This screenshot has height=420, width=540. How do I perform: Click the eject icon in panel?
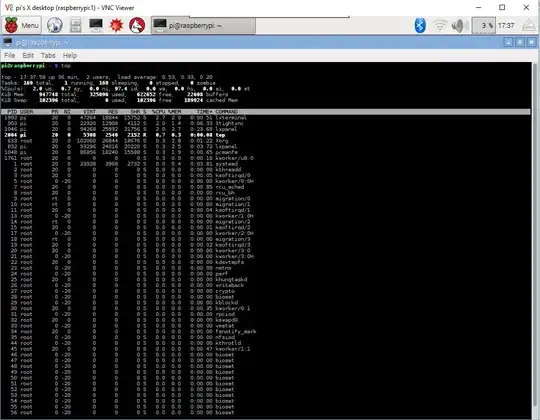(529, 25)
